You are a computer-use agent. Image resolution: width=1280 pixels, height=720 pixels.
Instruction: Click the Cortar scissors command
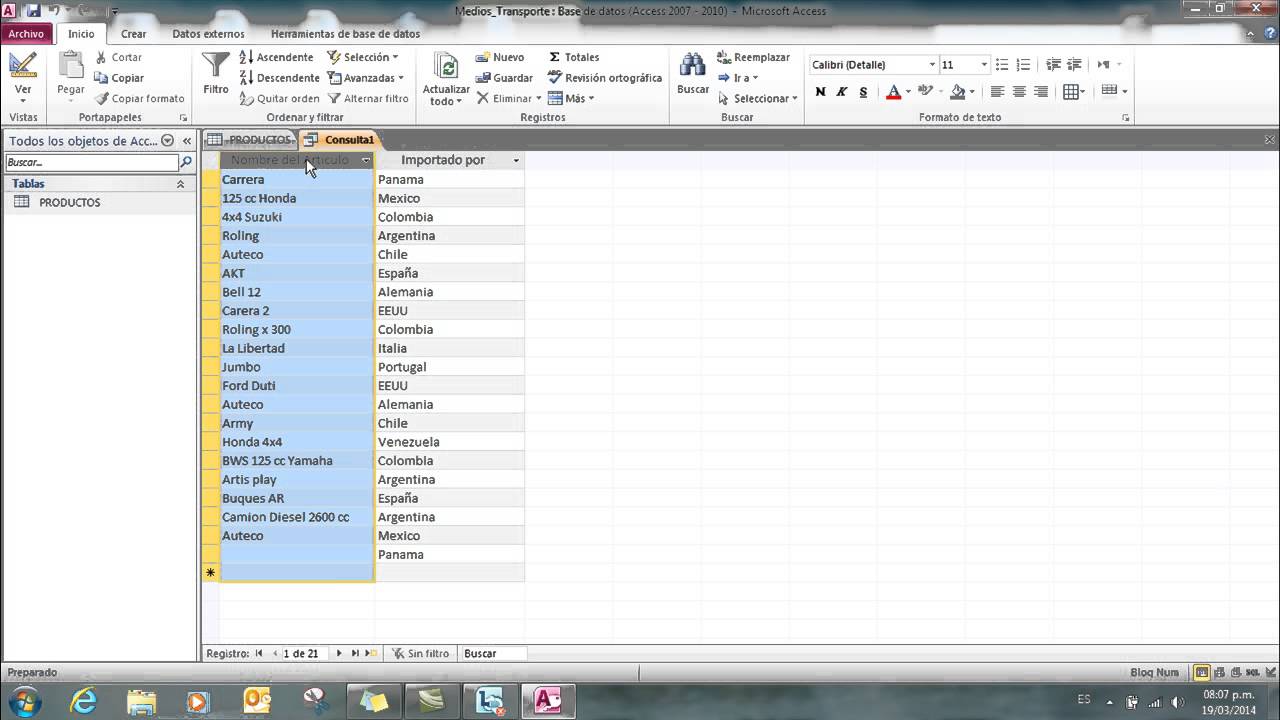click(x=119, y=57)
